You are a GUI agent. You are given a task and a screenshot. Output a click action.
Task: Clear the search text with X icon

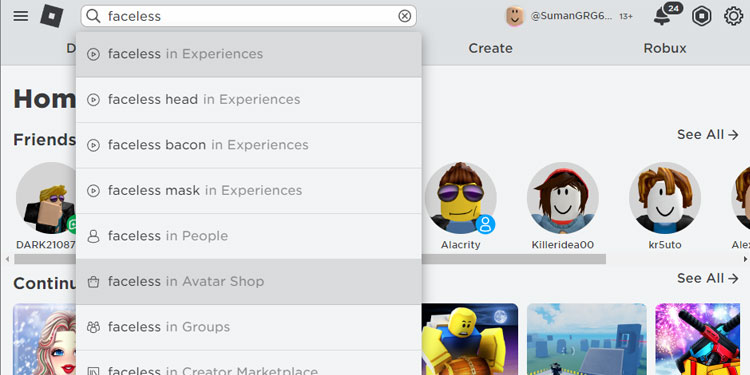pyautogui.click(x=405, y=16)
